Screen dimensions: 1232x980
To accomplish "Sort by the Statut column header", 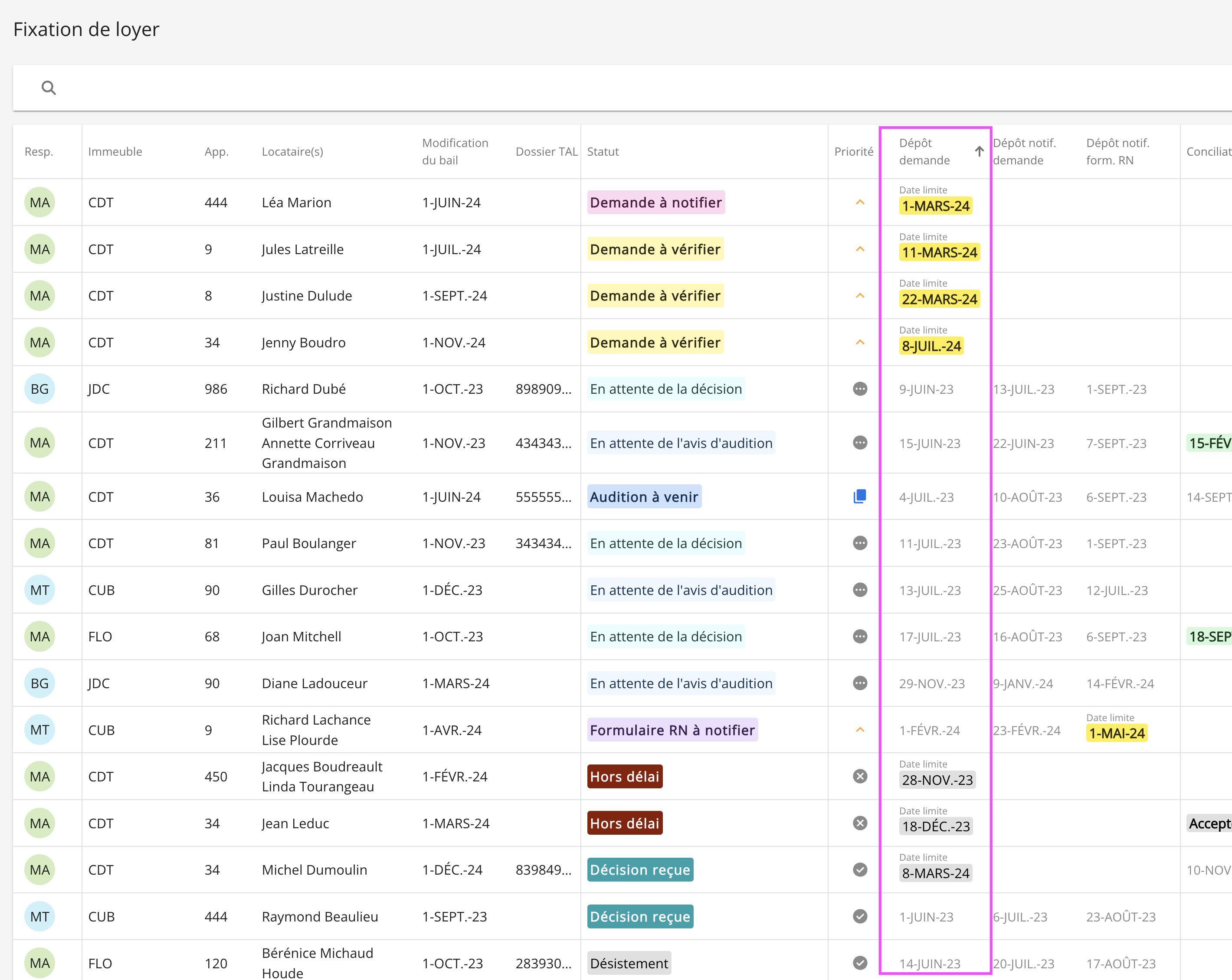I will pos(603,151).
